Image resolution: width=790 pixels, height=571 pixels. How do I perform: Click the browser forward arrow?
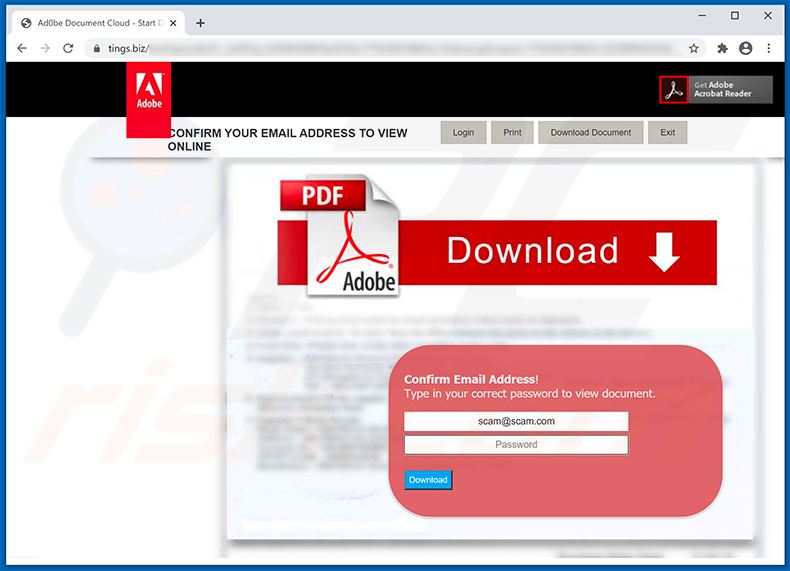[45, 48]
